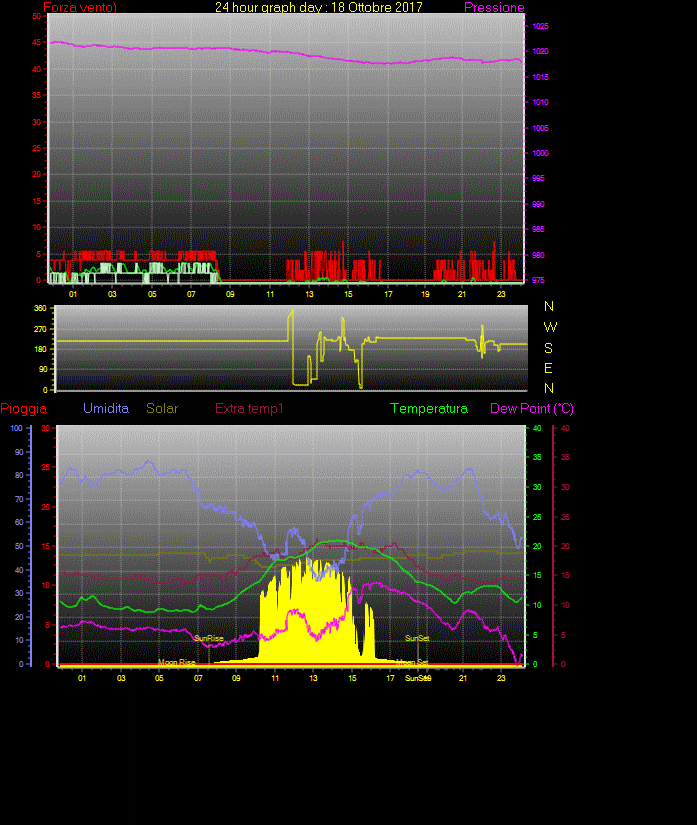
Task: Select the magenta Pressione axis label
Action: coord(494,8)
